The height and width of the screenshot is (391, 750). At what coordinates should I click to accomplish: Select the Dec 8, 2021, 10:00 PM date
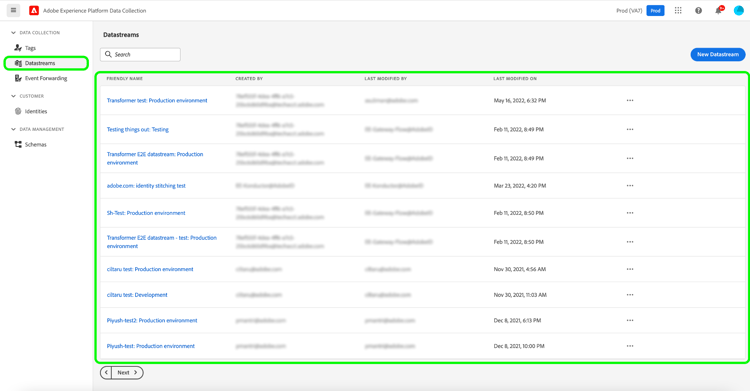pyautogui.click(x=518, y=346)
